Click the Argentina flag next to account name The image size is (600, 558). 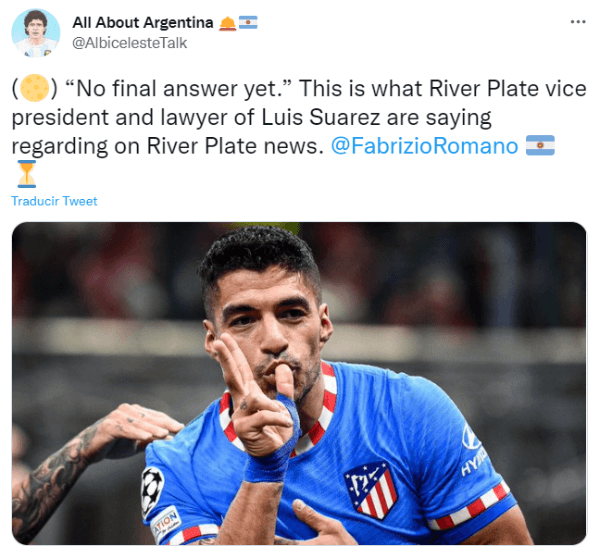[x=248, y=23]
